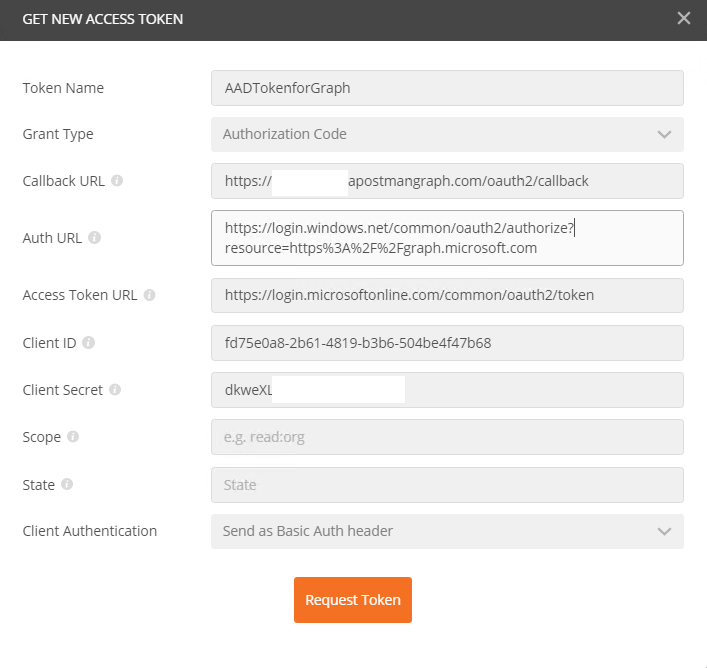Edit the Auth URL text box

point(447,238)
